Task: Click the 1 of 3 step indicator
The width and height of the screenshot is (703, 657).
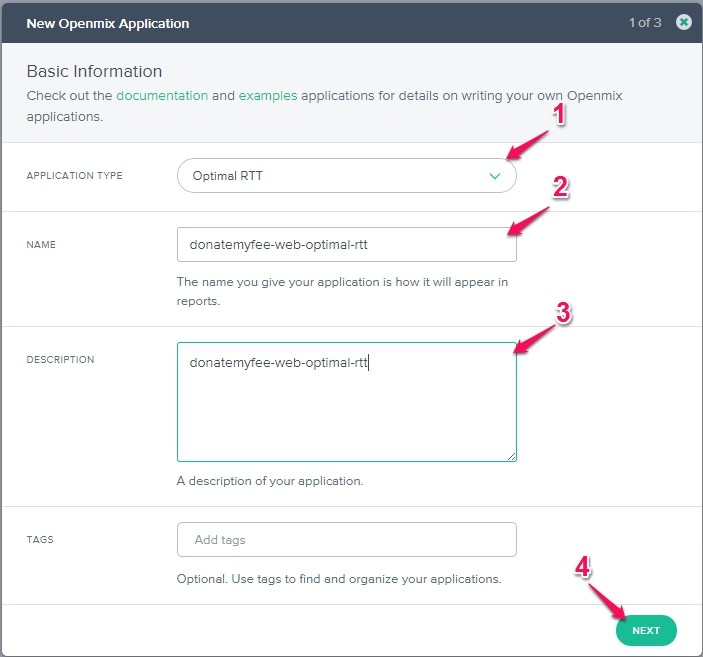Action: coord(645,22)
